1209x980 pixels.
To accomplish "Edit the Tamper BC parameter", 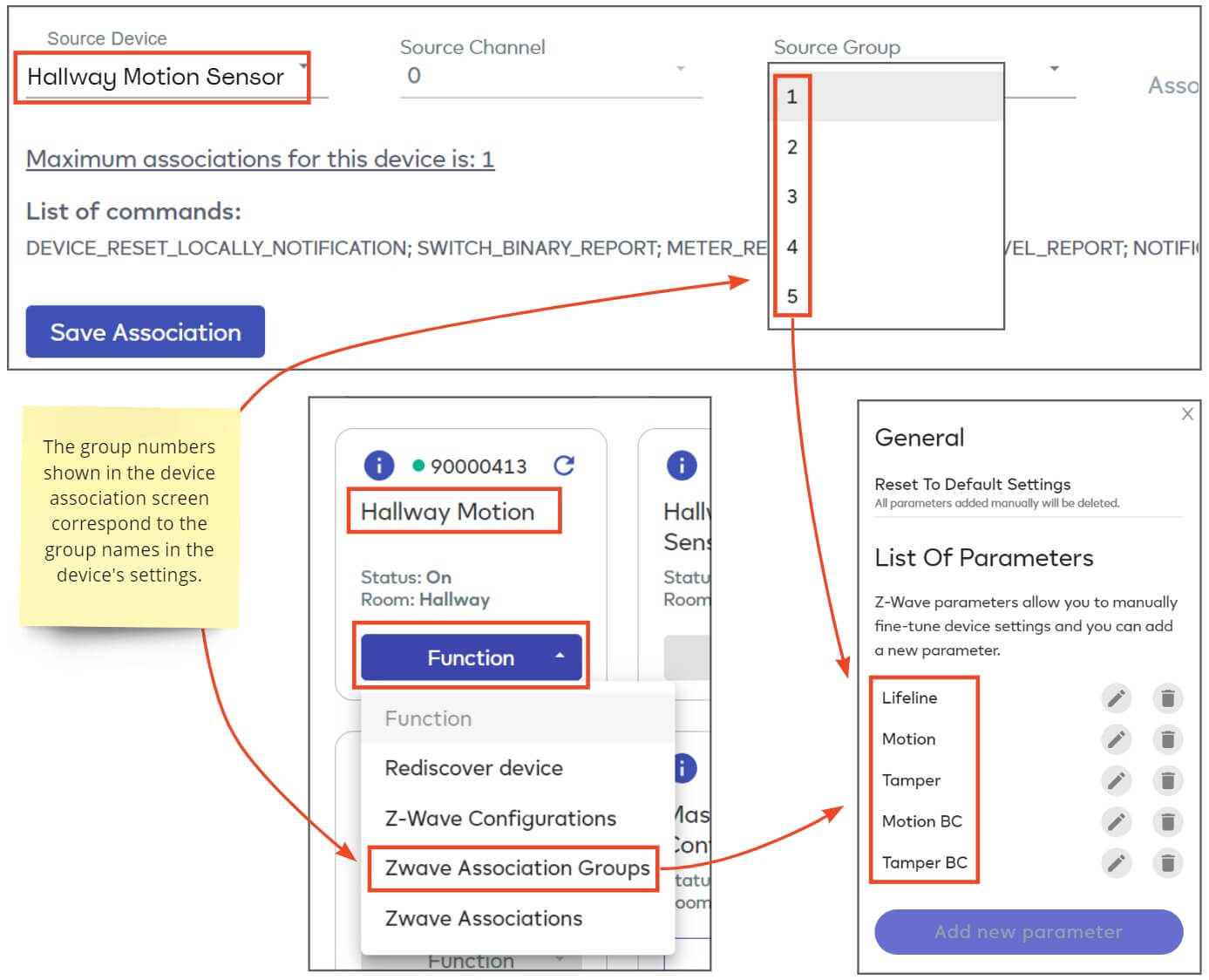I will point(1116,863).
